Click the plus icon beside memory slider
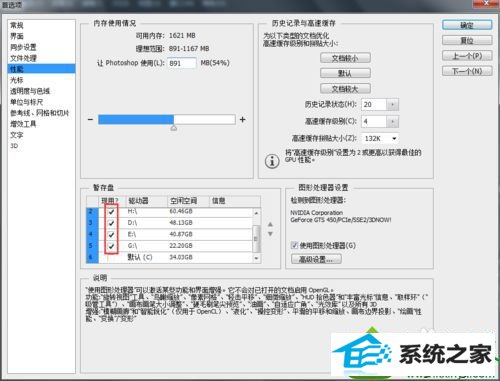500x381 pixels. [x=243, y=119]
